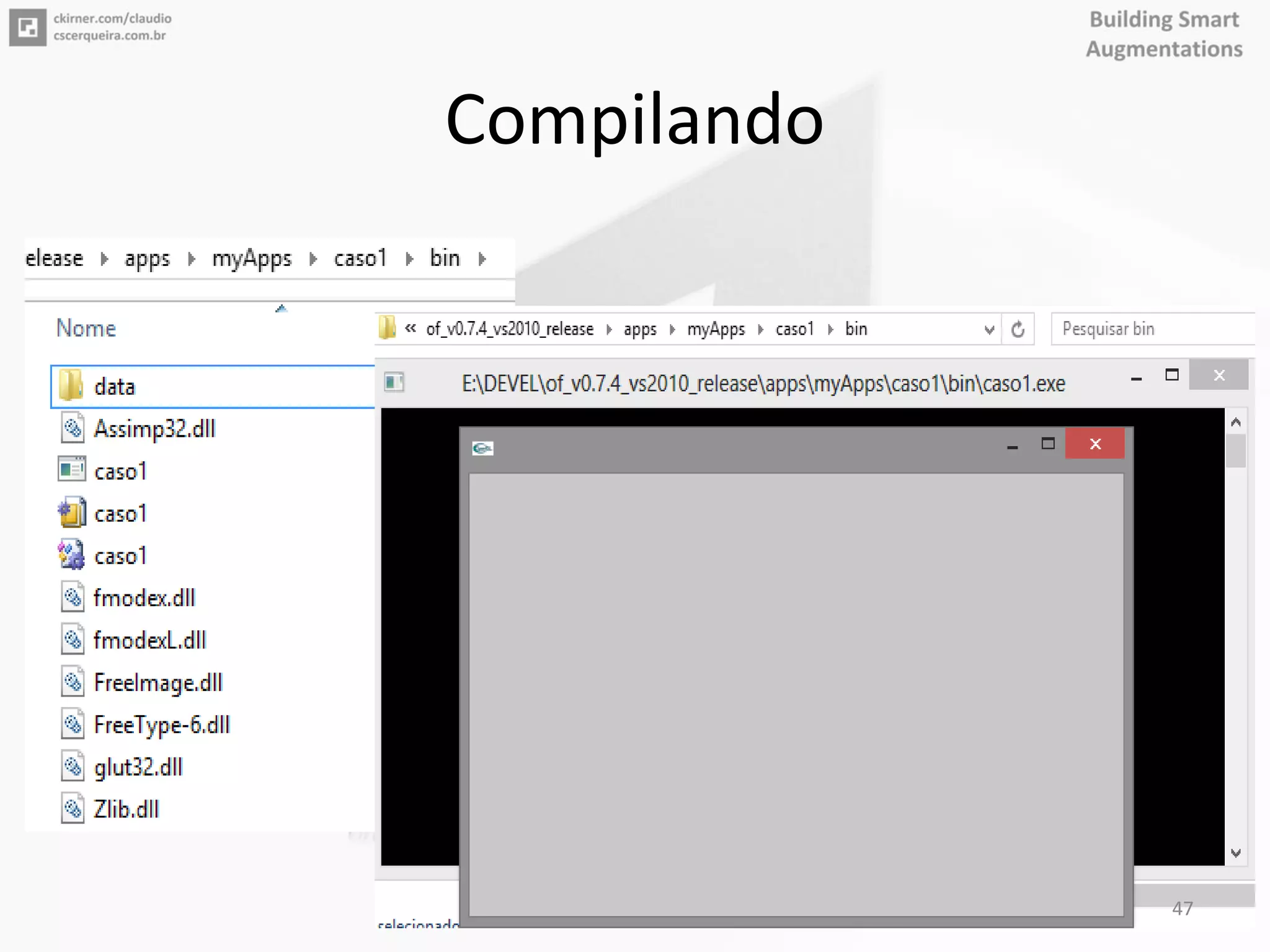Click the folder icon in second address bar
This screenshot has width=1270, height=952.
(386, 328)
